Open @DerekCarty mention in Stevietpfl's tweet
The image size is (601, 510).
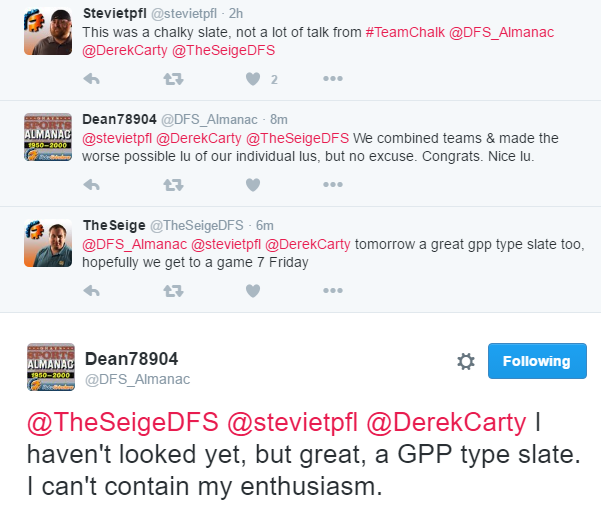click(125, 50)
